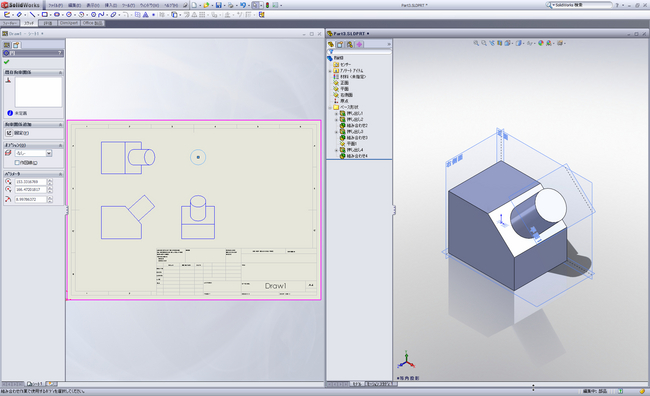The image size is (650, 396).
Task: Open the ConfigurationManager tab in Part3
Action: tap(349, 44)
